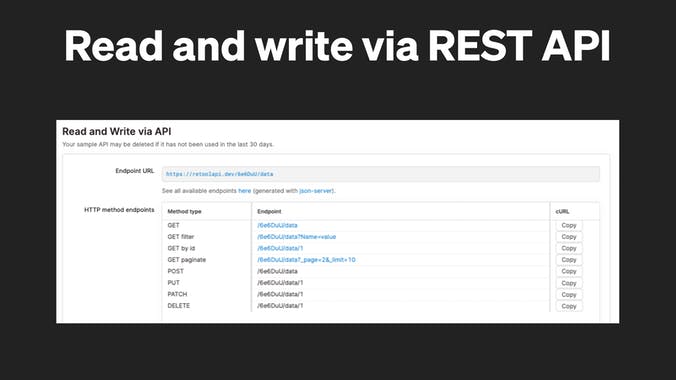Copy cURL for the GET paginate row

click(x=569, y=260)
